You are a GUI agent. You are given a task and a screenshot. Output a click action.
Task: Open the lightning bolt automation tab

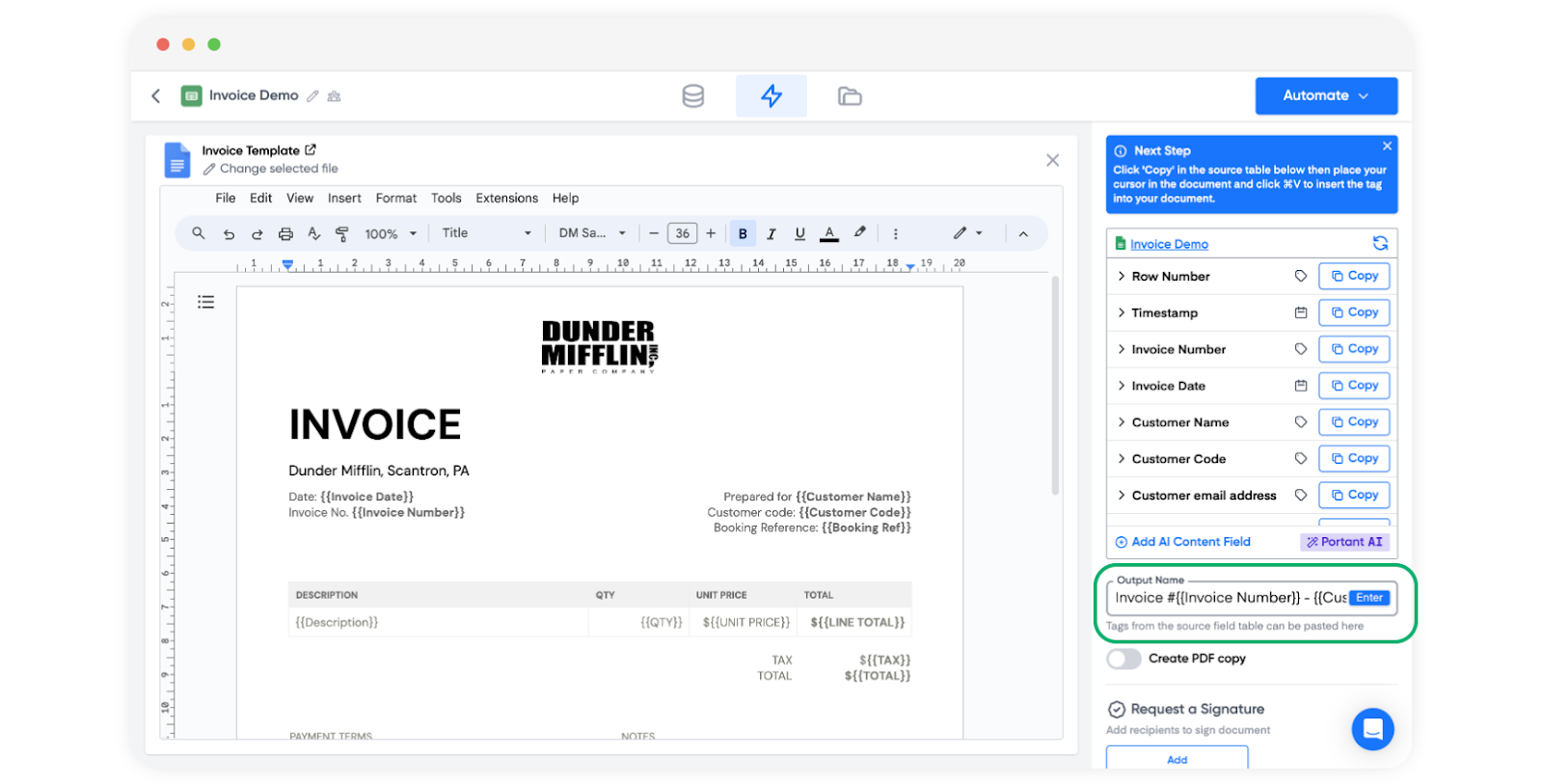click(771, 96)
